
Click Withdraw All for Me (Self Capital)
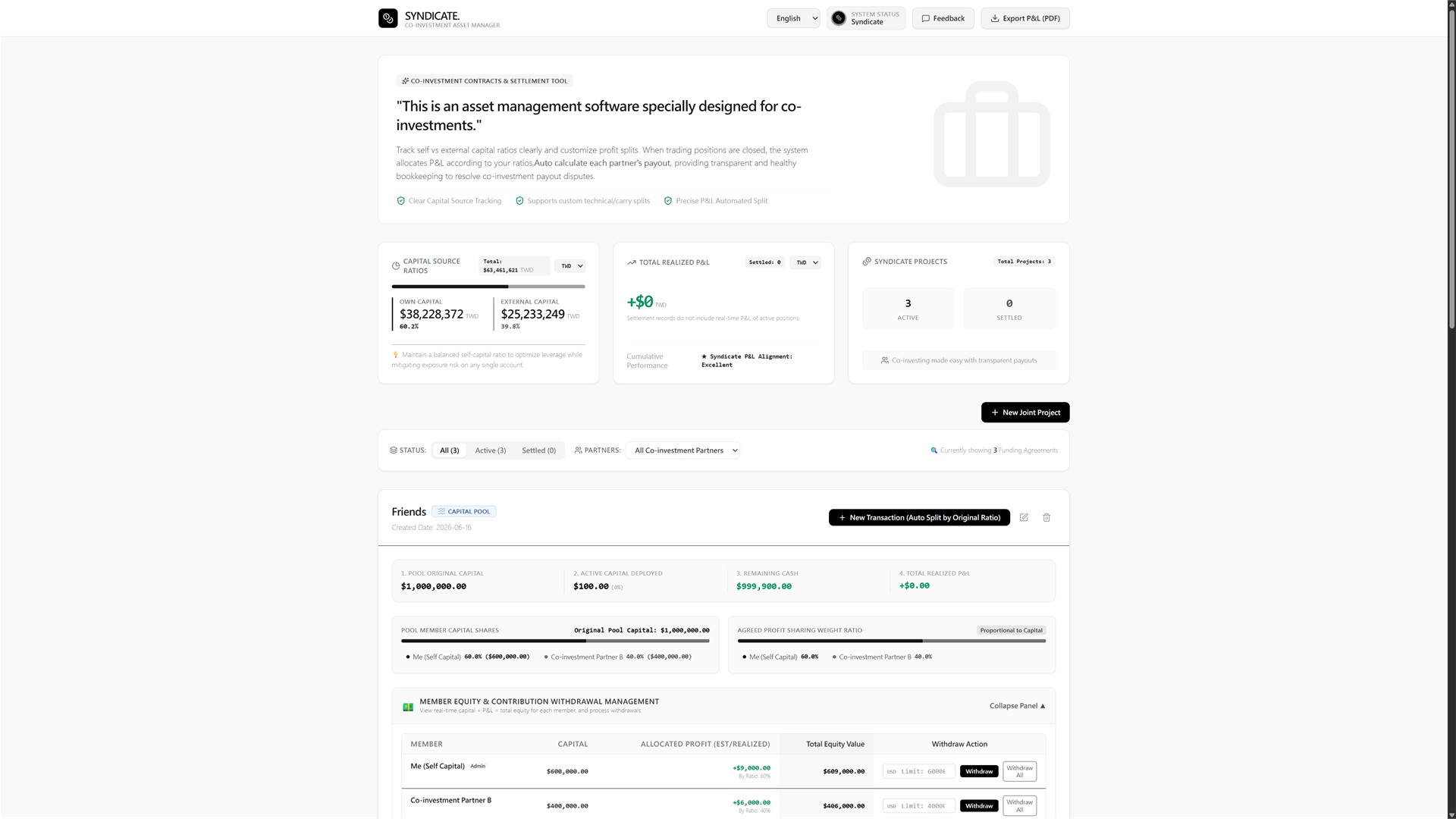pyautogui.click(x=1019, y=771)
